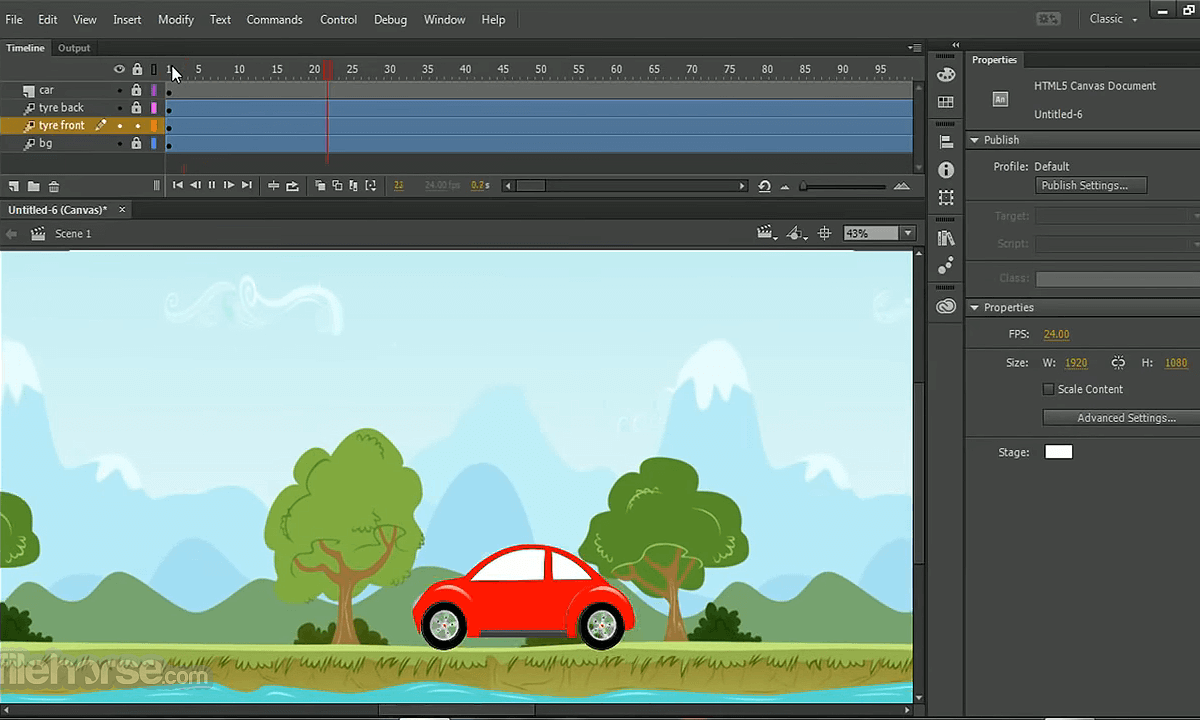Click the Publish Settings button
This screenshot has height=720, width=1200.
1090,185
